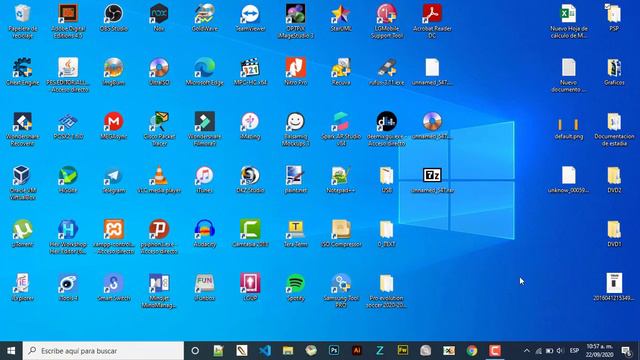Select the OBS Studio desktop shortcut
This screenshot has height=360, width=640.
[114, 18]
